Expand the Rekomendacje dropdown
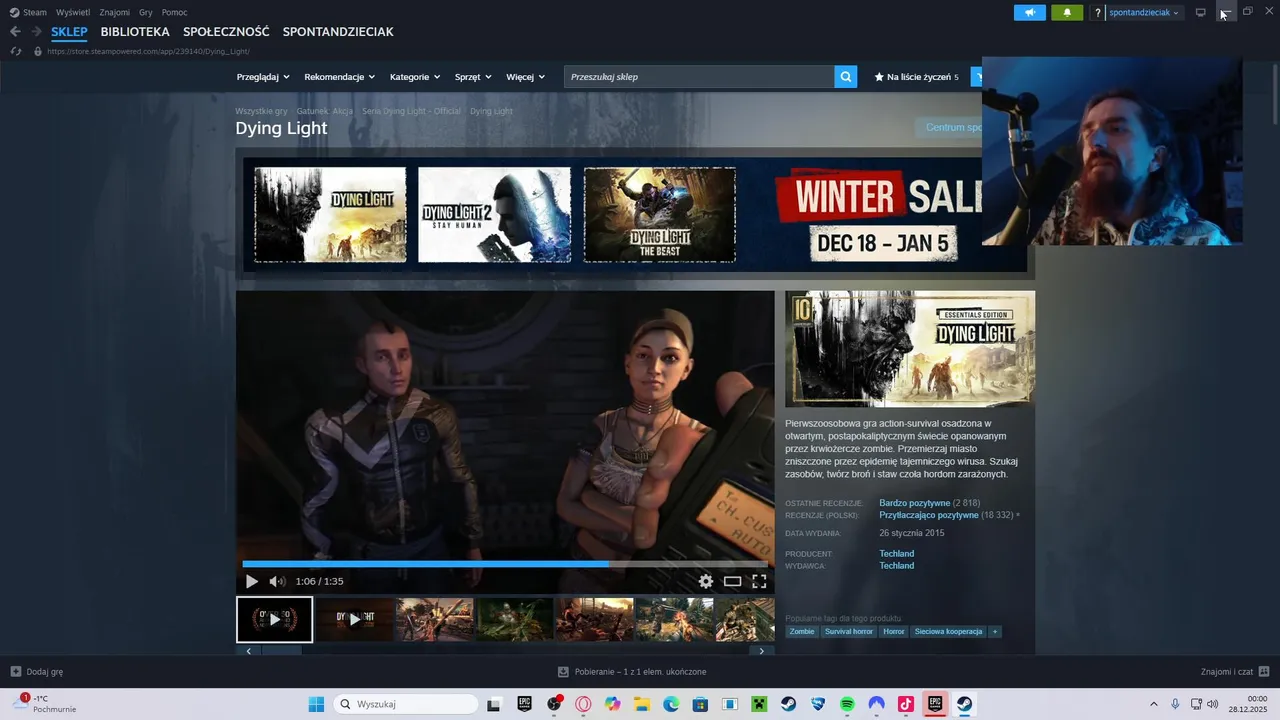This screenshot has height=720, width=1280. pos(340,77)
